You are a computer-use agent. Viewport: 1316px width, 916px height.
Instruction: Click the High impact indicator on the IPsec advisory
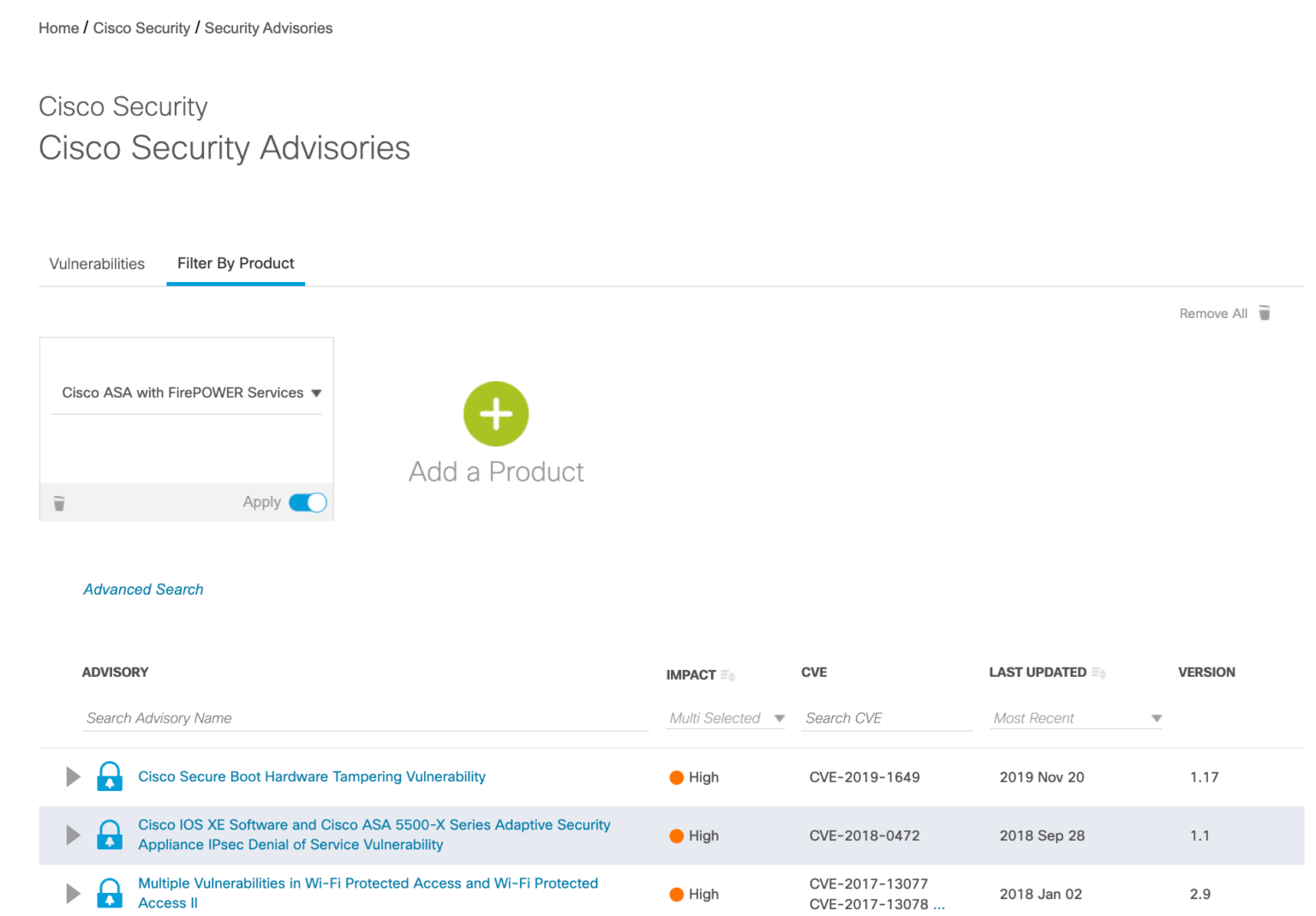676,835
